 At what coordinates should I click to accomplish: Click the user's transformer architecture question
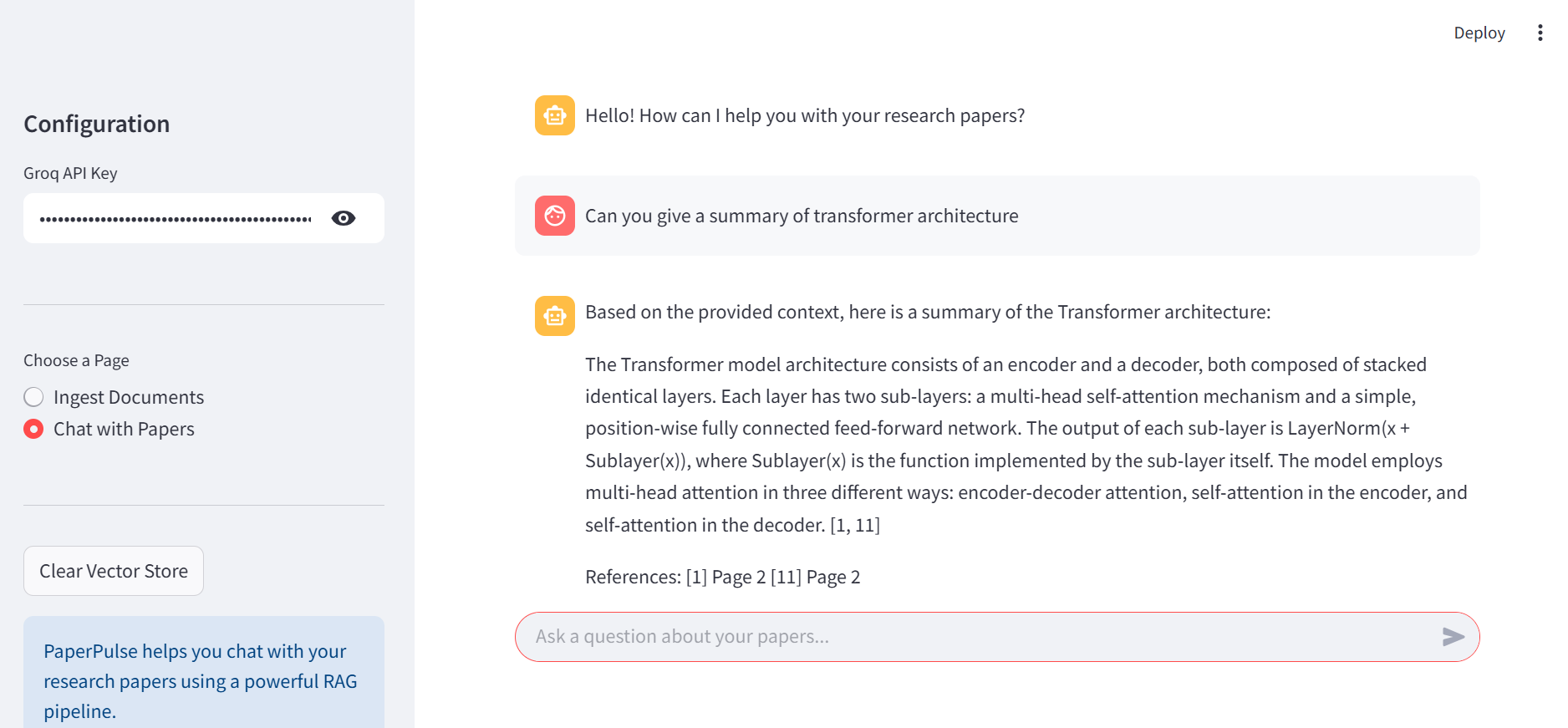coord(802,216)
